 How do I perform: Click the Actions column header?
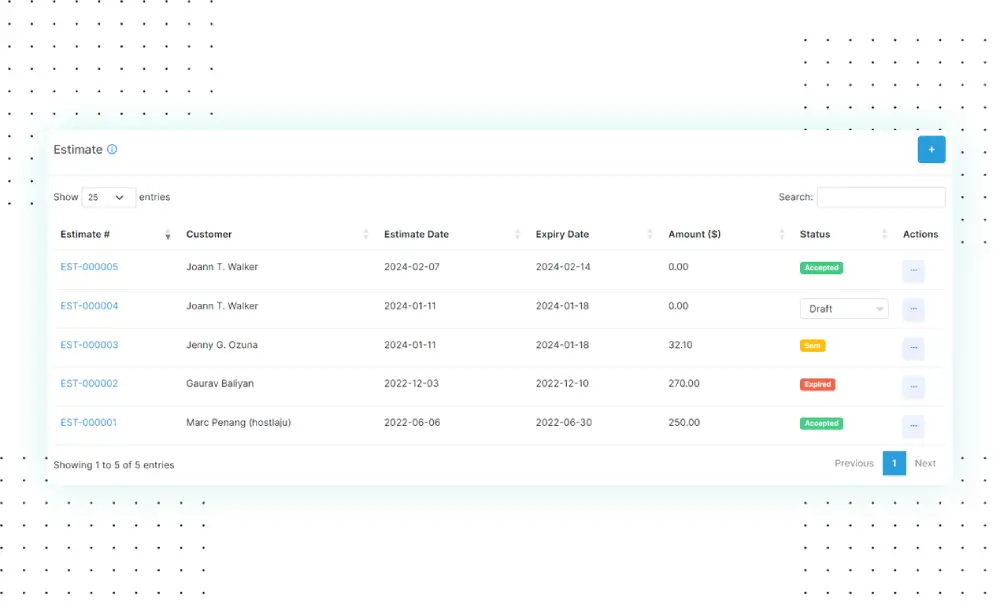pos(920,234)
